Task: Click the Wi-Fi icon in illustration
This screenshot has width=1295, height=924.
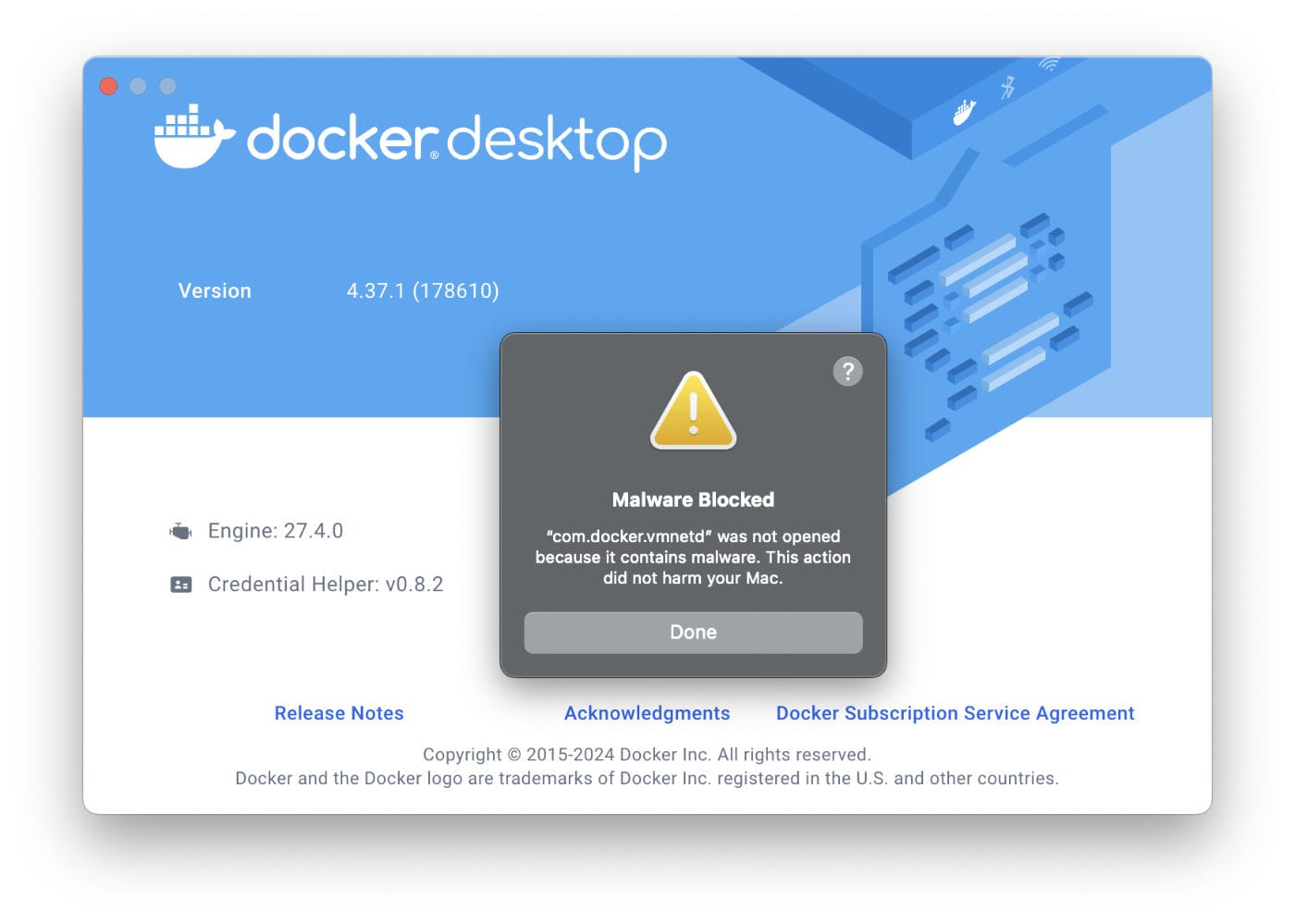Action: pos(1049,64)
